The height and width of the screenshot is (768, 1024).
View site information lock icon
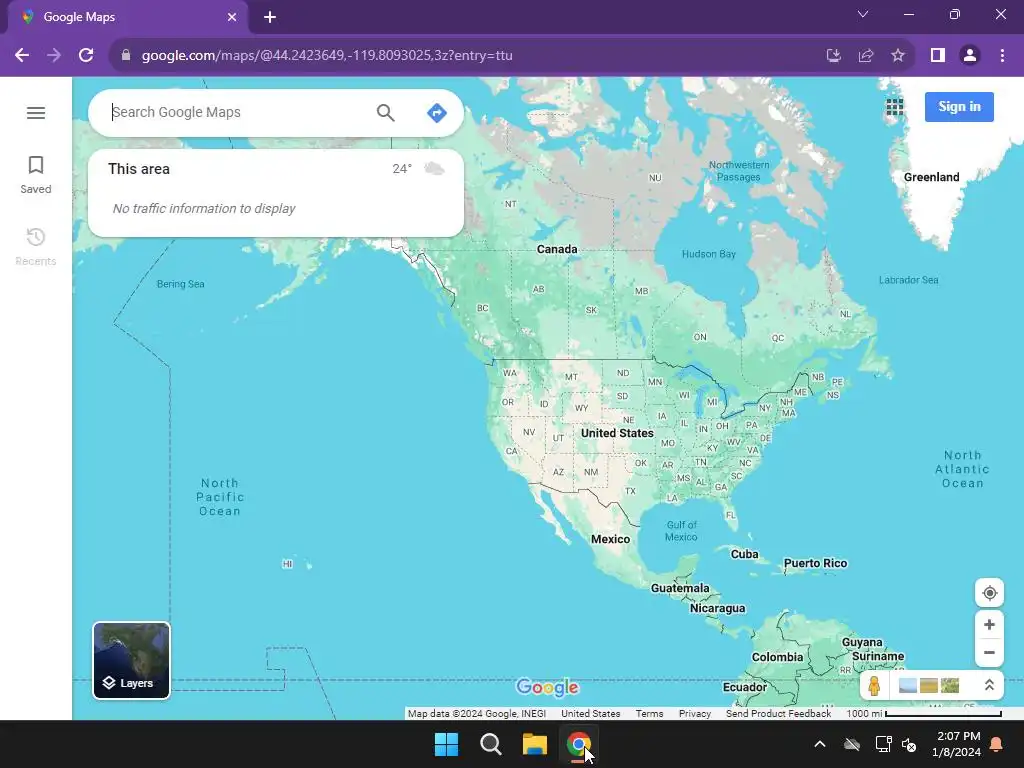[x=125, y=56]
